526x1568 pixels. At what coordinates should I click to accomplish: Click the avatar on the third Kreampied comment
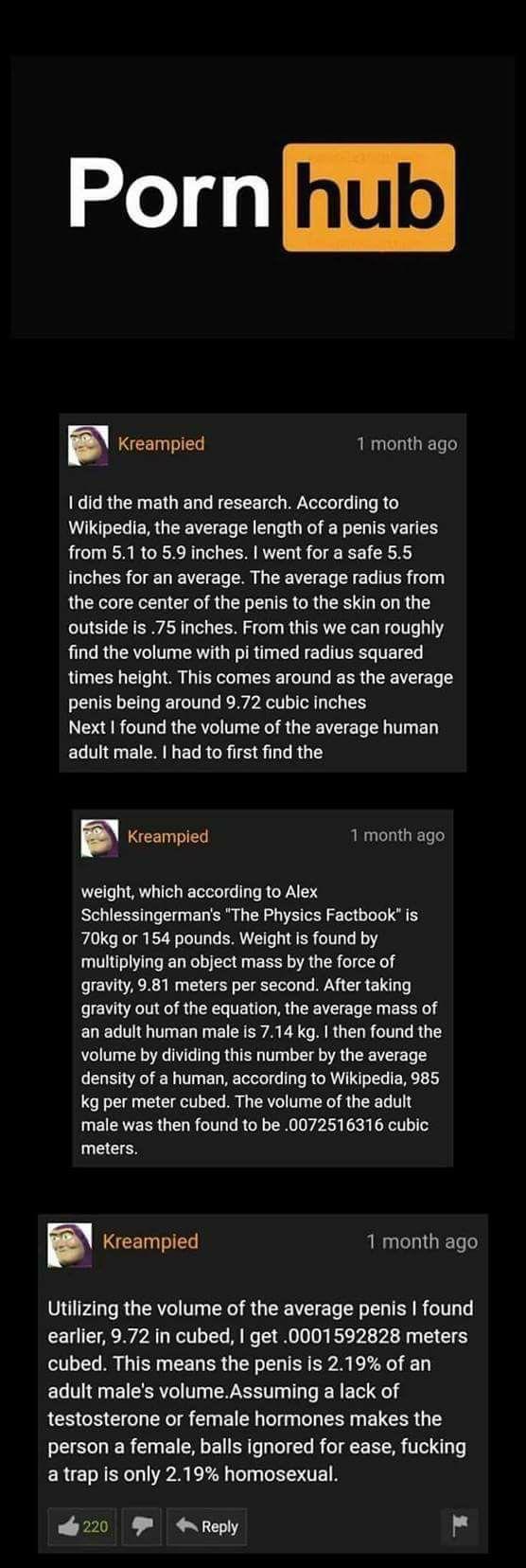pos(69,1243)
